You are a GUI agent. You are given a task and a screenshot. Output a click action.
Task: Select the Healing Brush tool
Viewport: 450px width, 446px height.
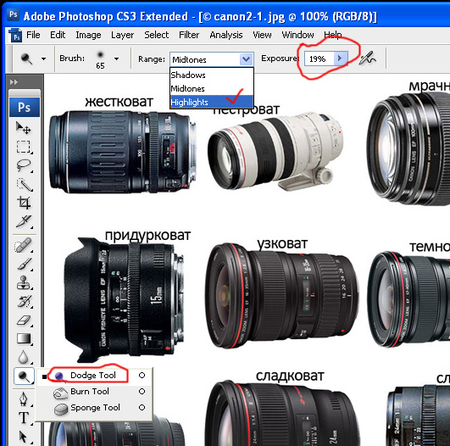click(x=24, y=246)
